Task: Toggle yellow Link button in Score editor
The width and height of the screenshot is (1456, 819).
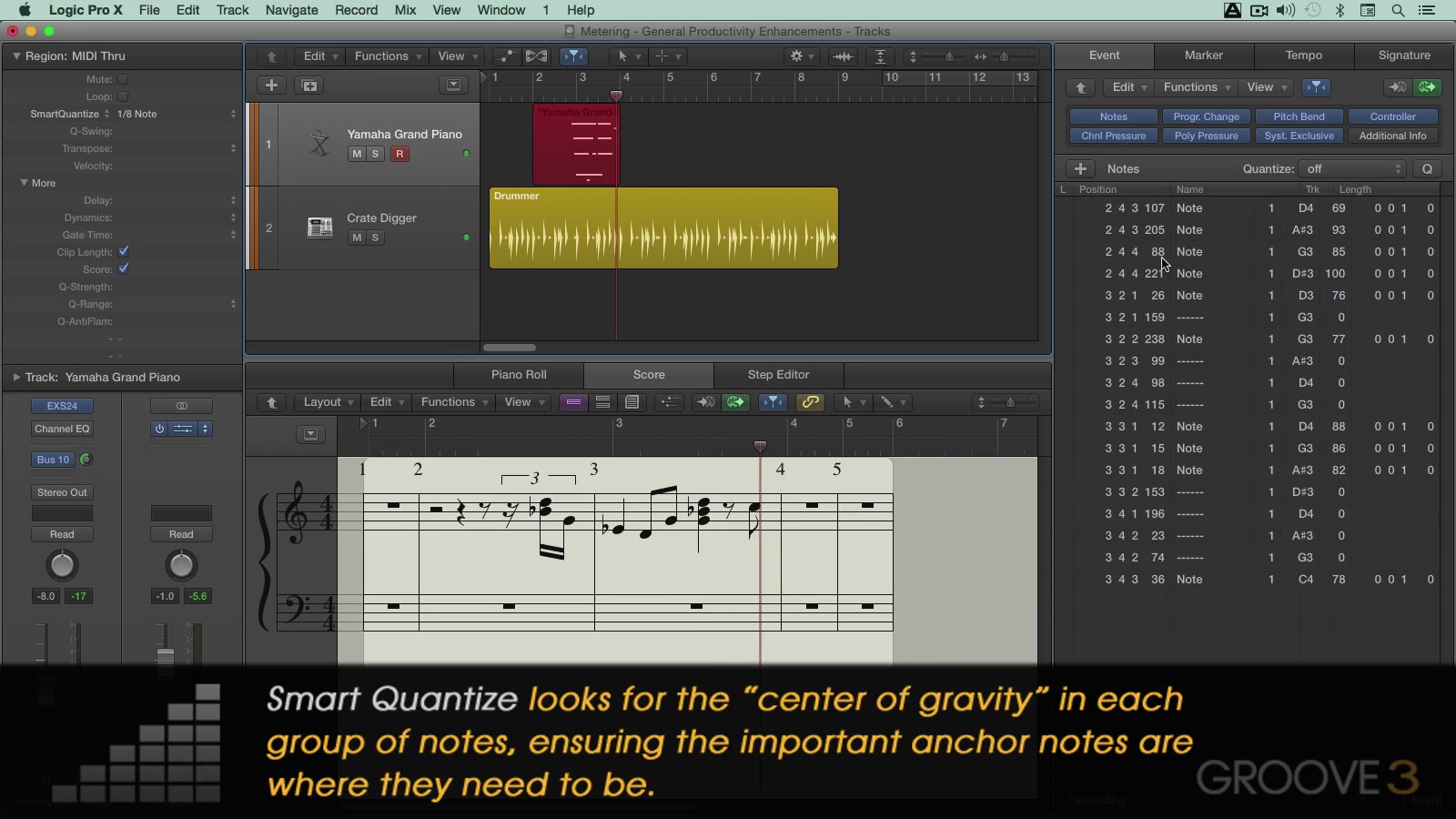Action: (810, 402)
